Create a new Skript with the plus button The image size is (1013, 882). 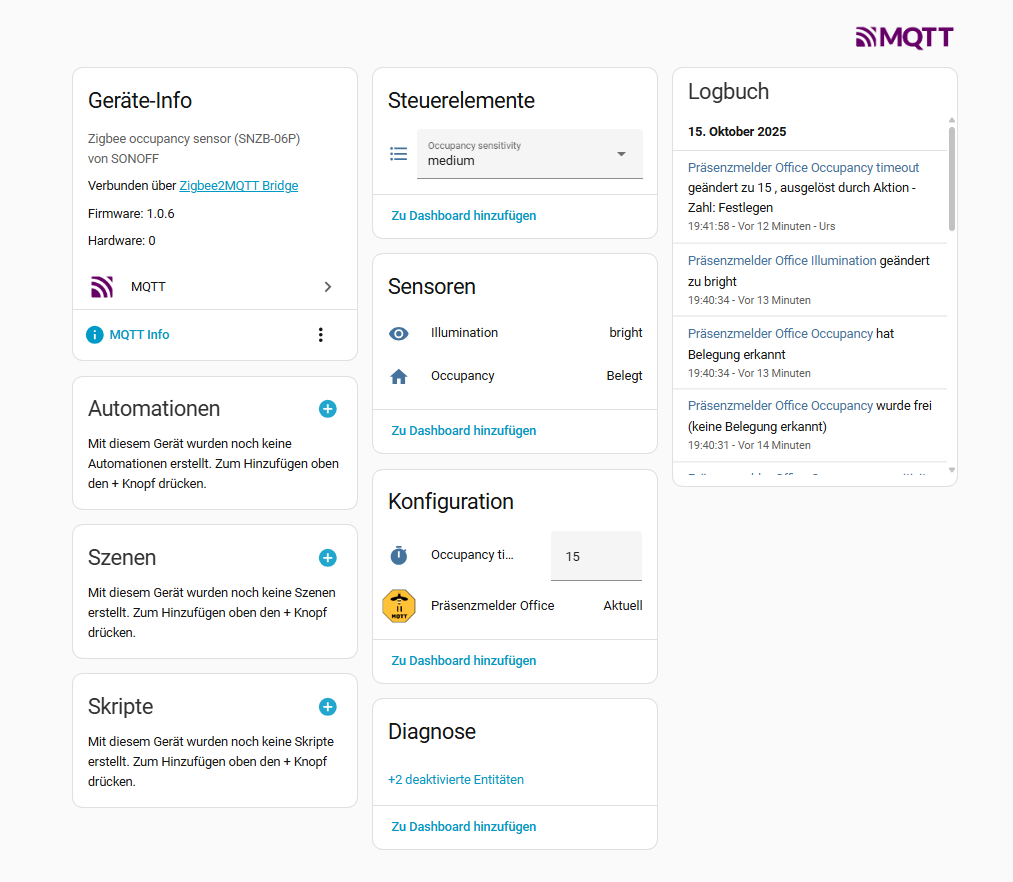pyautogui.click(x=327, y=706)
